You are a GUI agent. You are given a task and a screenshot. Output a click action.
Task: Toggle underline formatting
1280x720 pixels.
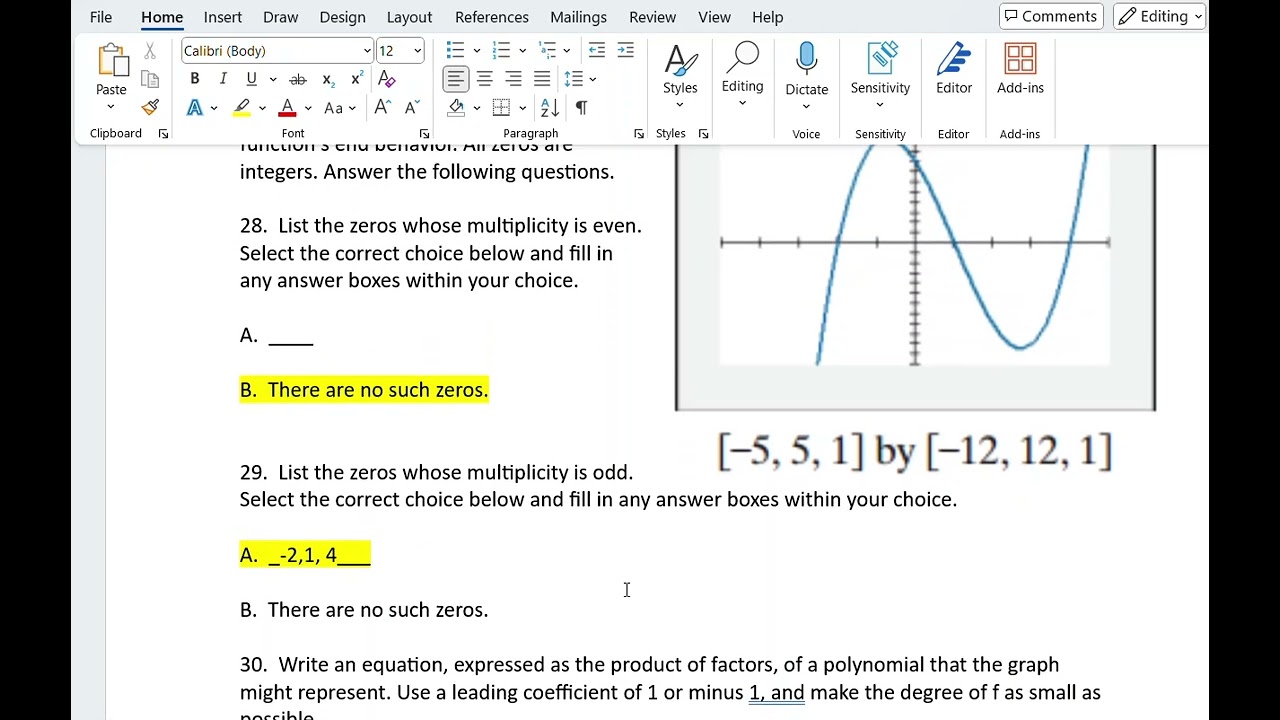coord(251,79)
